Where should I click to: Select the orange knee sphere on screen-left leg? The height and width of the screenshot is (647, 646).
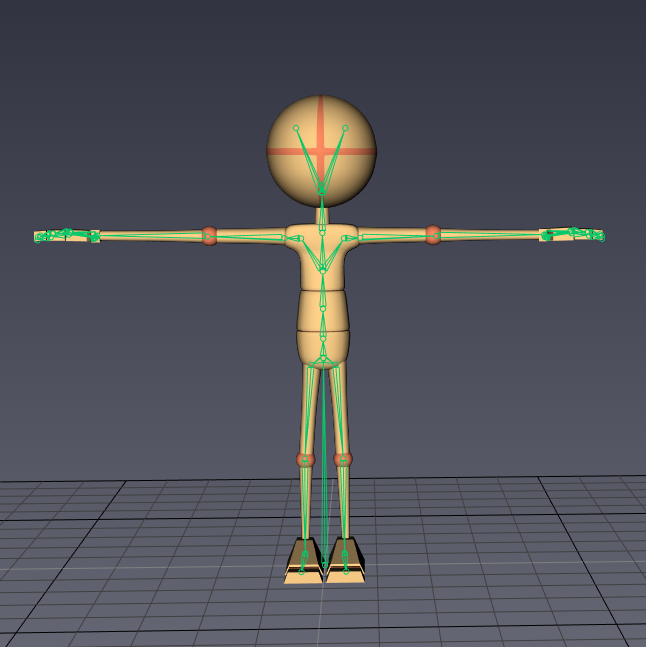[305, 459]
